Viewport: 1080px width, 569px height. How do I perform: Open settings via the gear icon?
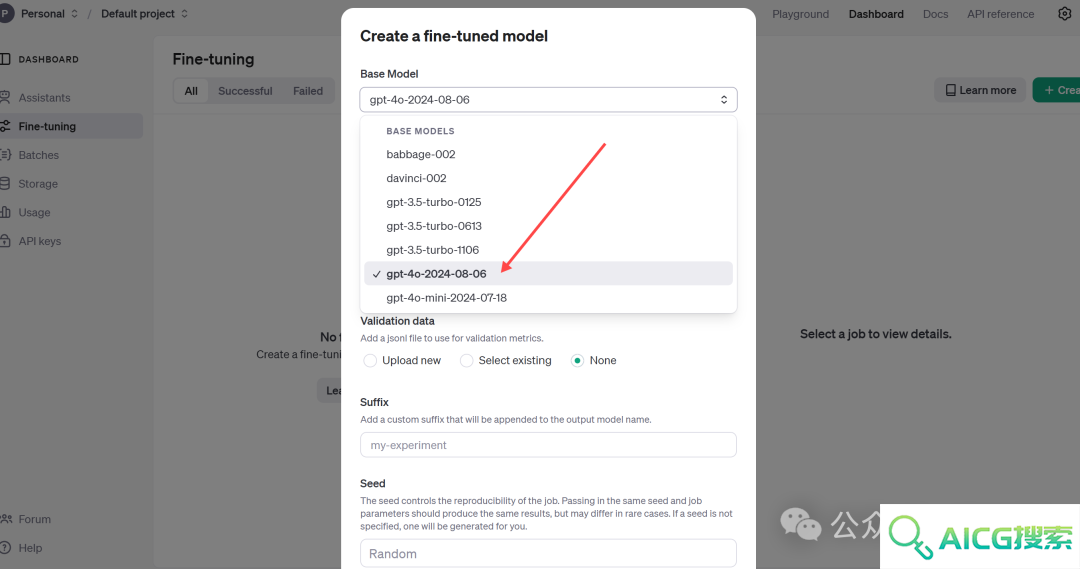(x=1065, y=14)
